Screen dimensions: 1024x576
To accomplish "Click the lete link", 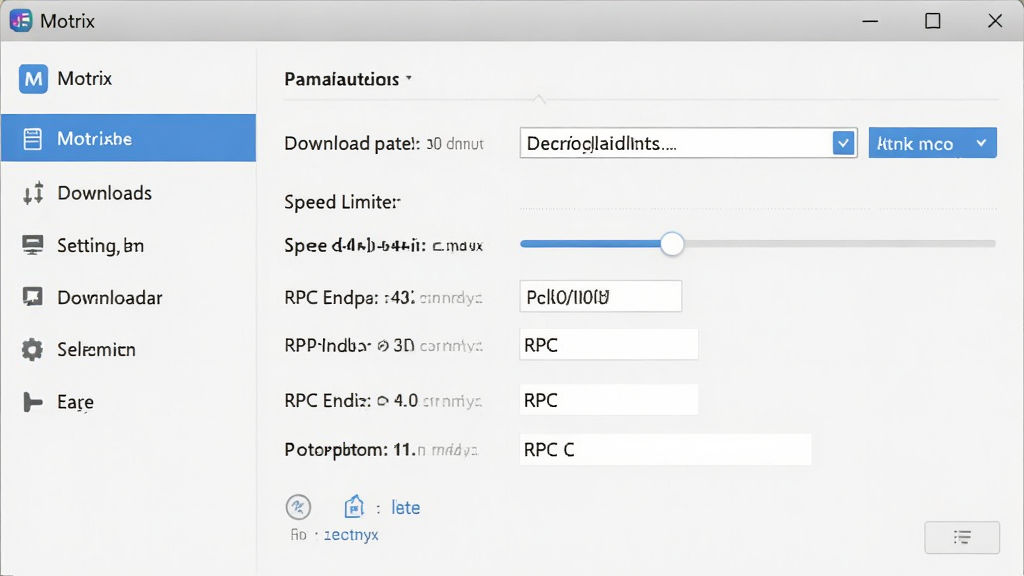I will tap(406, 507).
